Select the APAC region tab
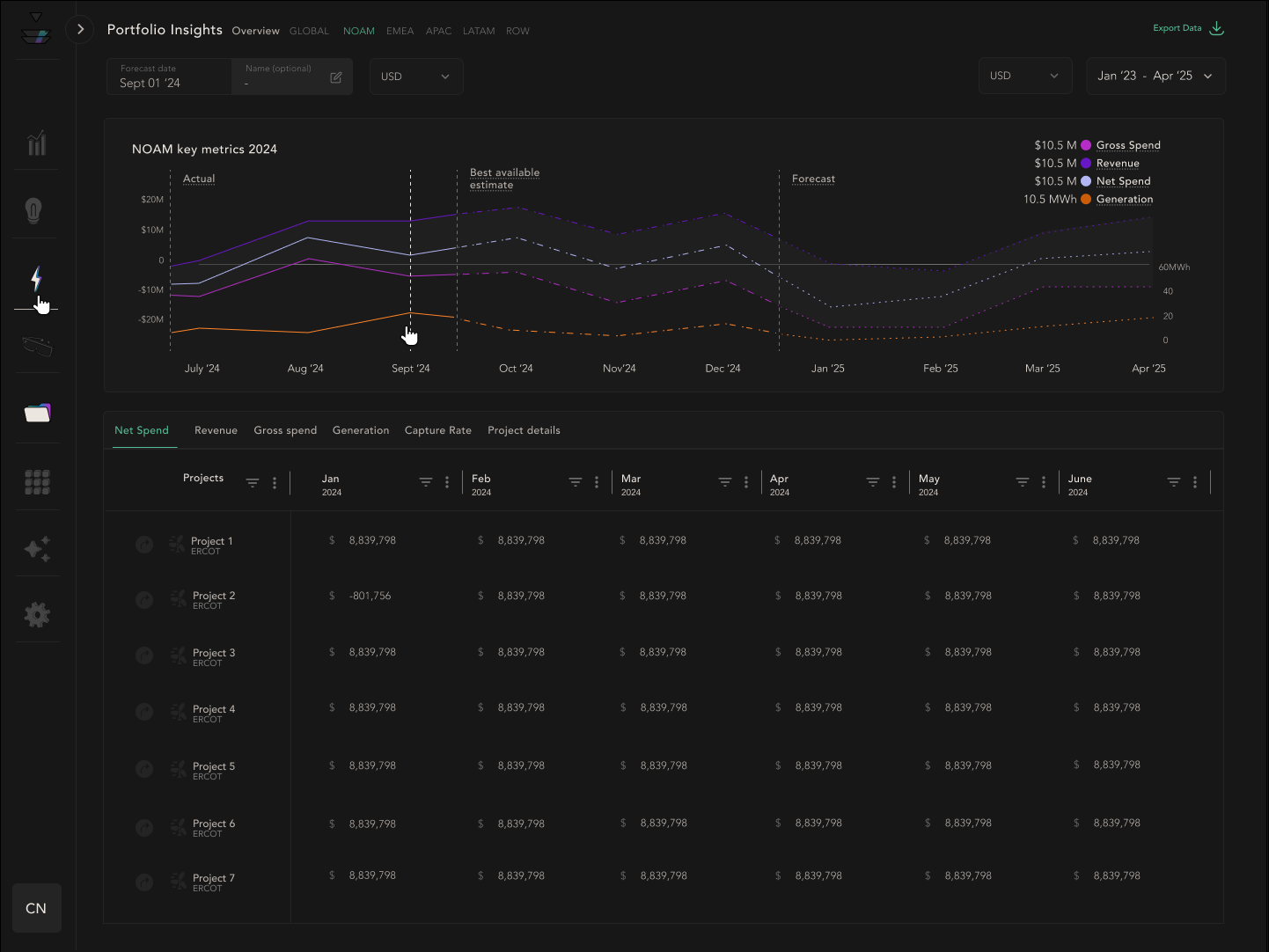This screenshot has height=952, width=1269. [x=438, y=31]
